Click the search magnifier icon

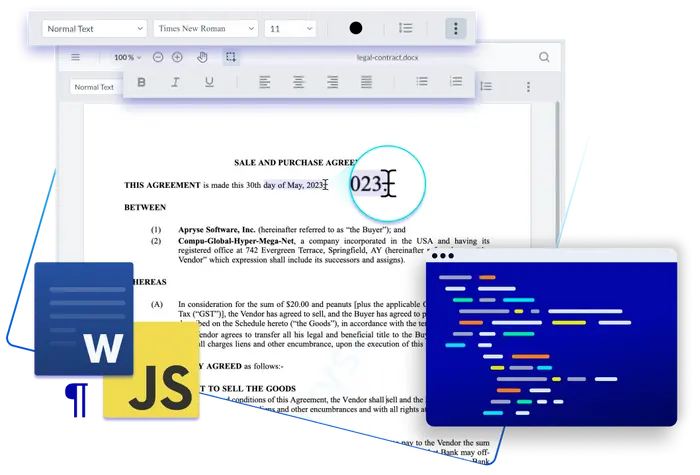click(x=544, y=57)
